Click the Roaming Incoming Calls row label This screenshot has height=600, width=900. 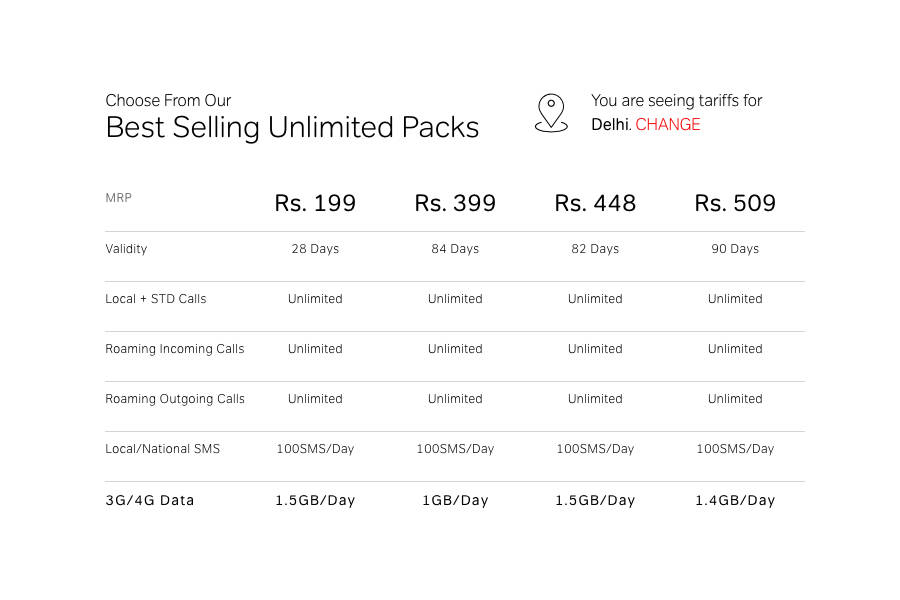174,349
